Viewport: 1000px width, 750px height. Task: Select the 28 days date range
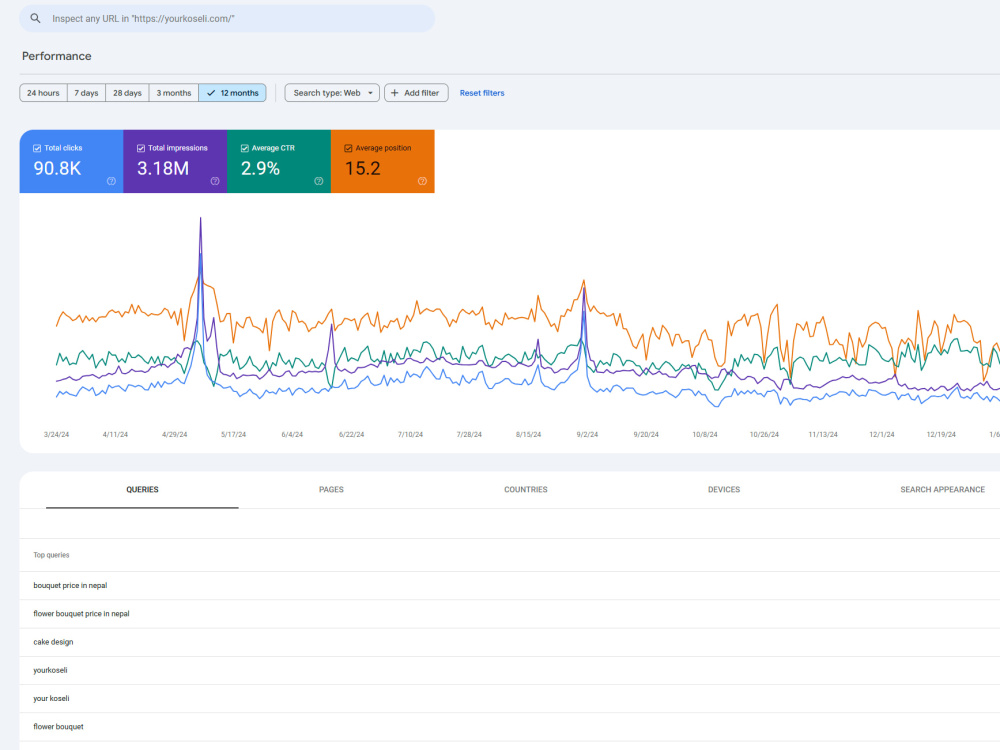tap(127, 93)
